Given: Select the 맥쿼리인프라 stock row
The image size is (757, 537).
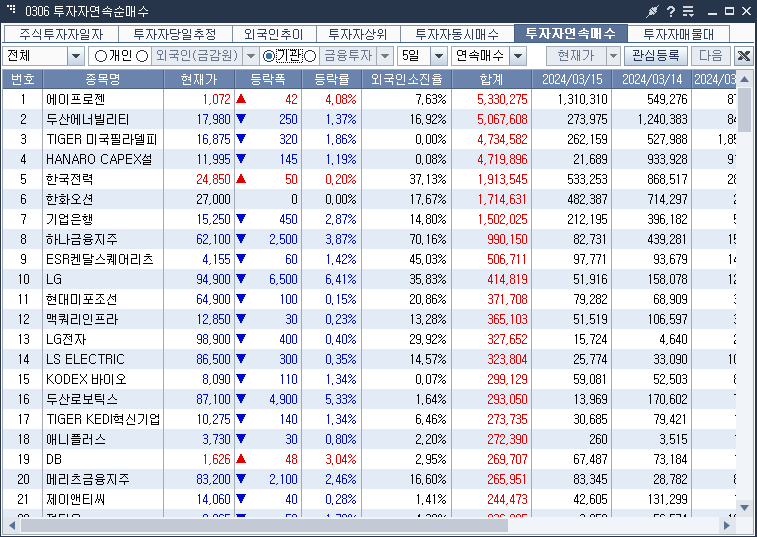Looking at the screenshot, I should tap(369, 319).
